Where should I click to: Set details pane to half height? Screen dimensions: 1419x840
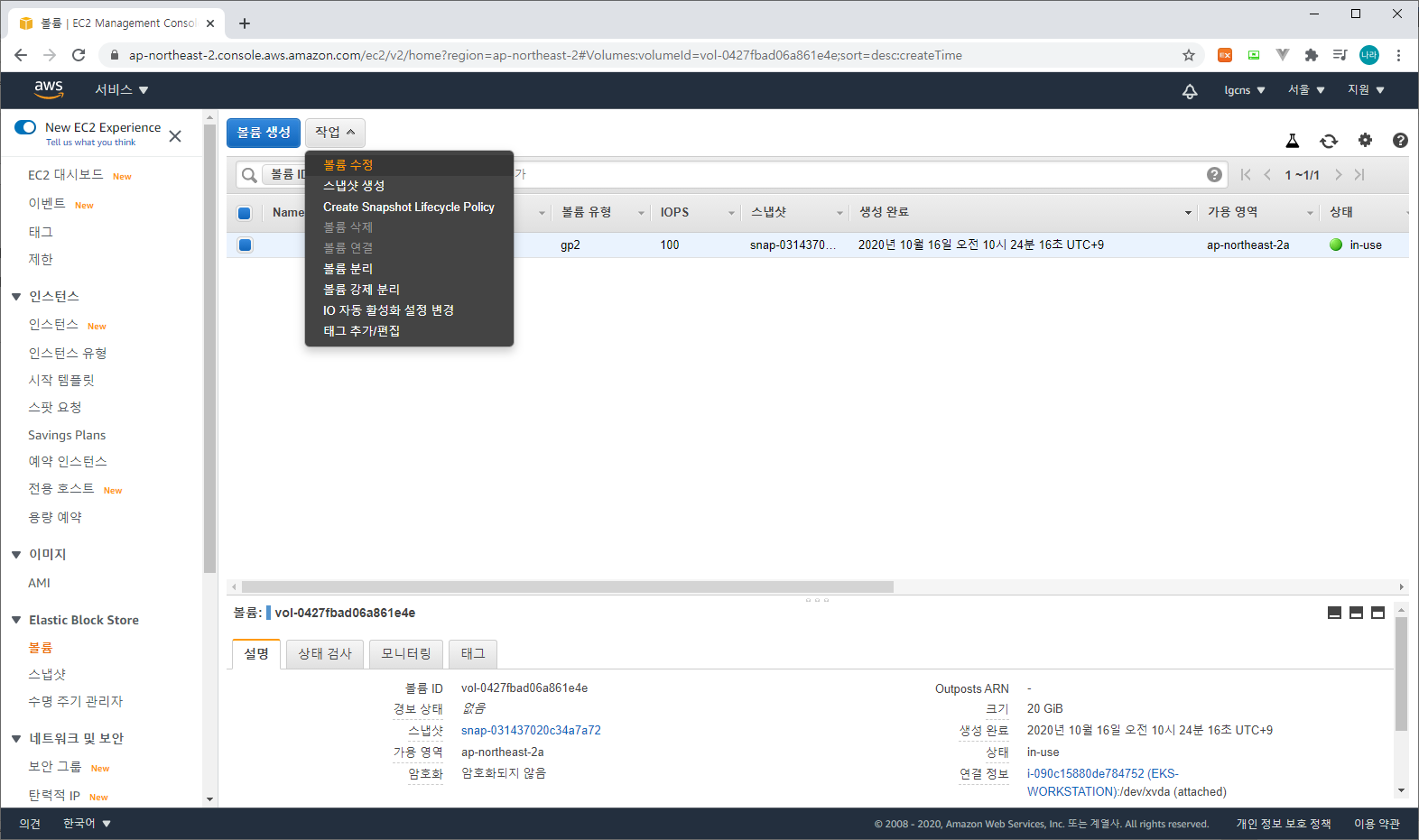pos(1356,613)
